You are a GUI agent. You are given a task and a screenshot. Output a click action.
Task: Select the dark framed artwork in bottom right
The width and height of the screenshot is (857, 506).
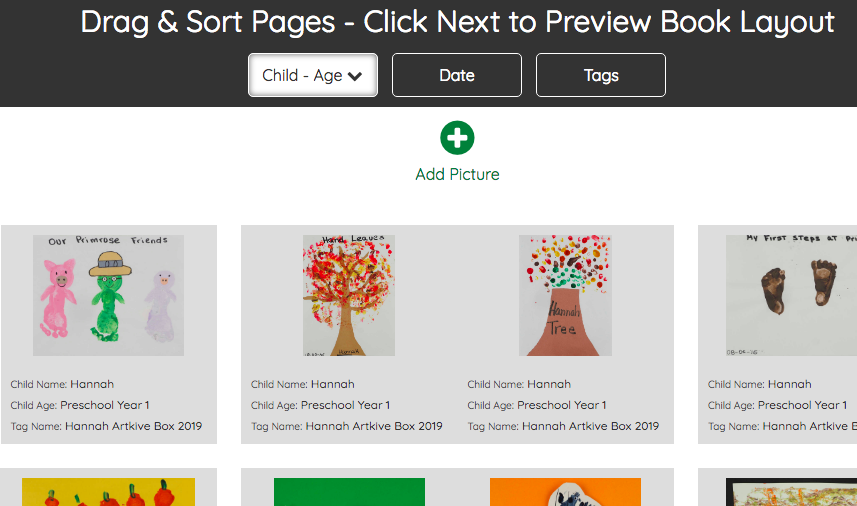pos(790,492)
